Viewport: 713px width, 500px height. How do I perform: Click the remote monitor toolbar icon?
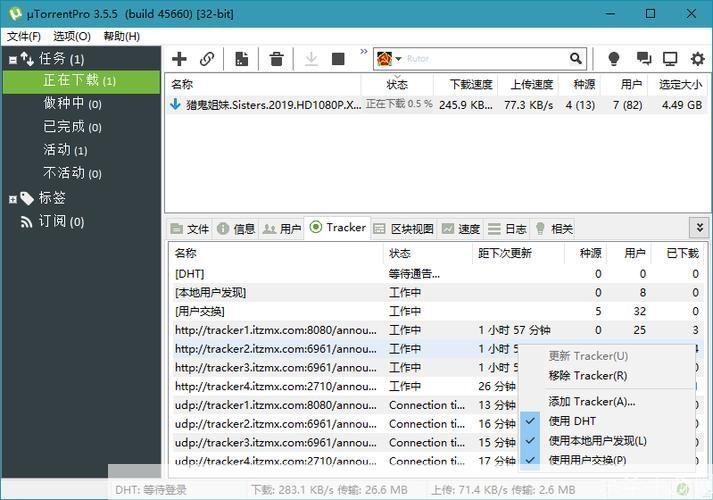click(670, 59)
